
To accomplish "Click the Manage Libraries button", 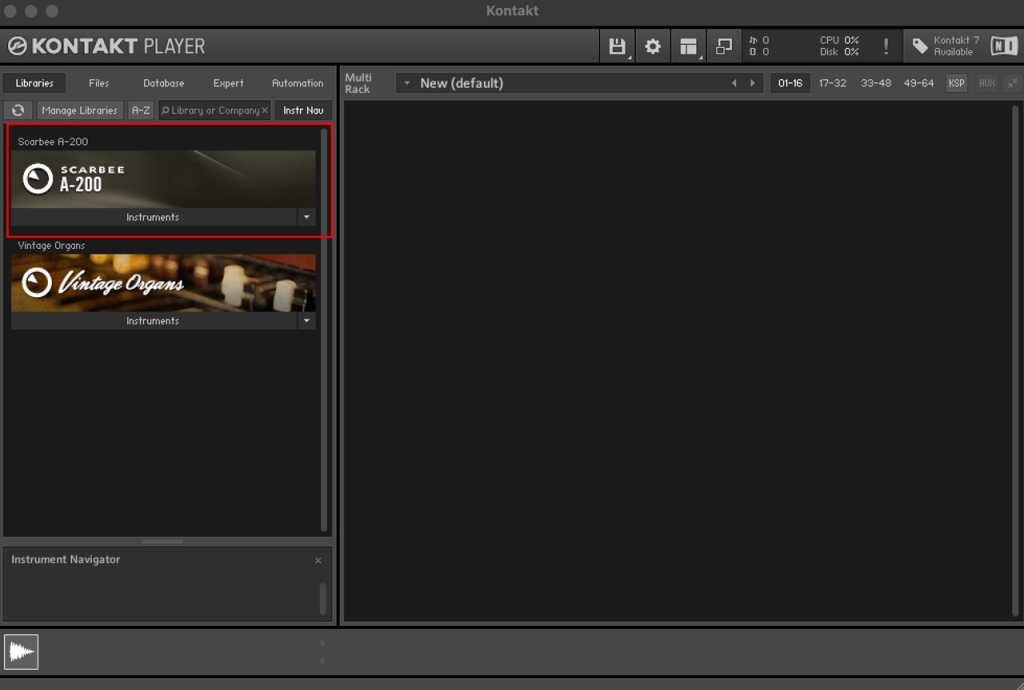I will [80, 110].
